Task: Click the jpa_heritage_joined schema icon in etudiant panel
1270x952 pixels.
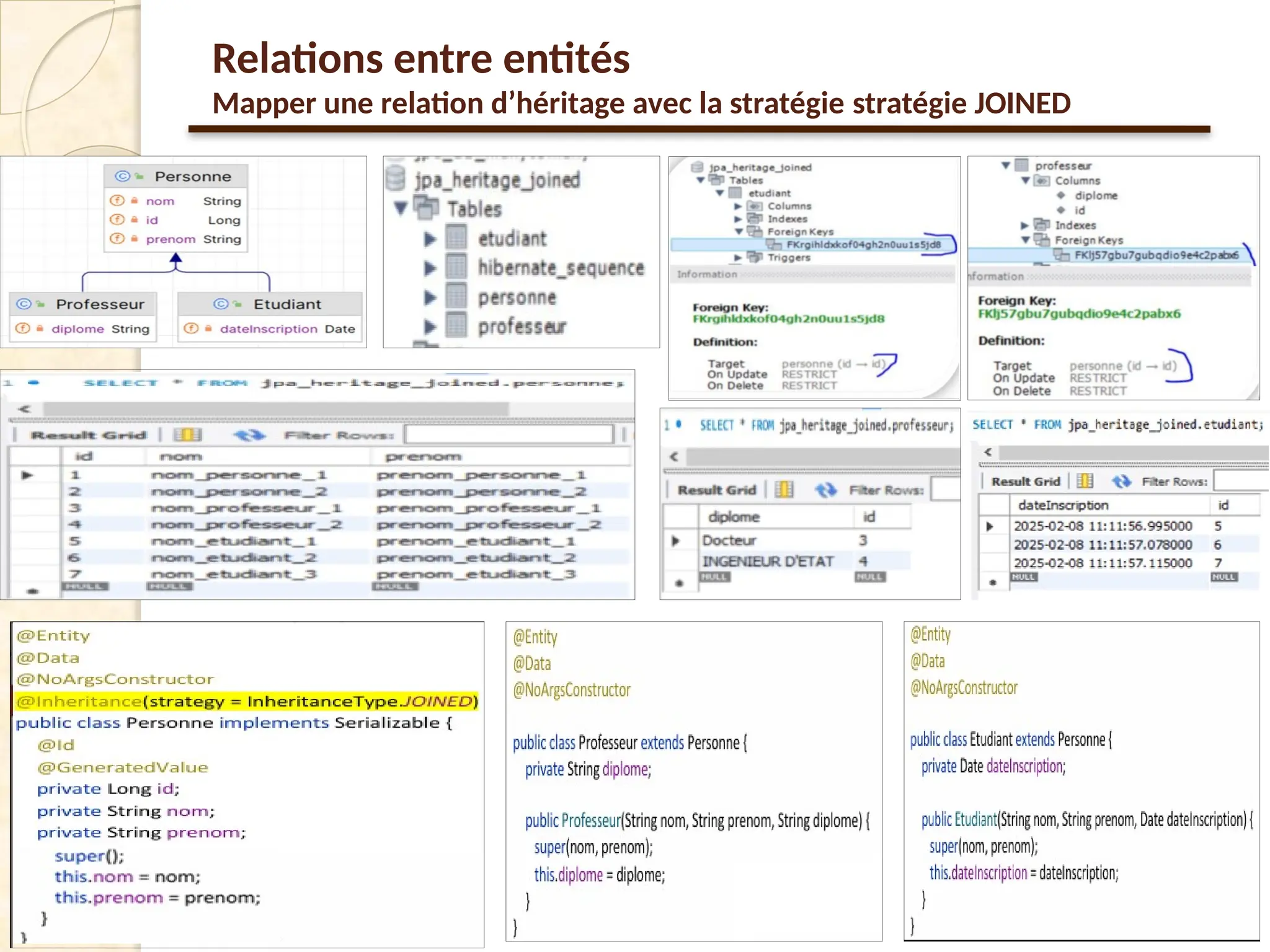Action: (697, 167)
